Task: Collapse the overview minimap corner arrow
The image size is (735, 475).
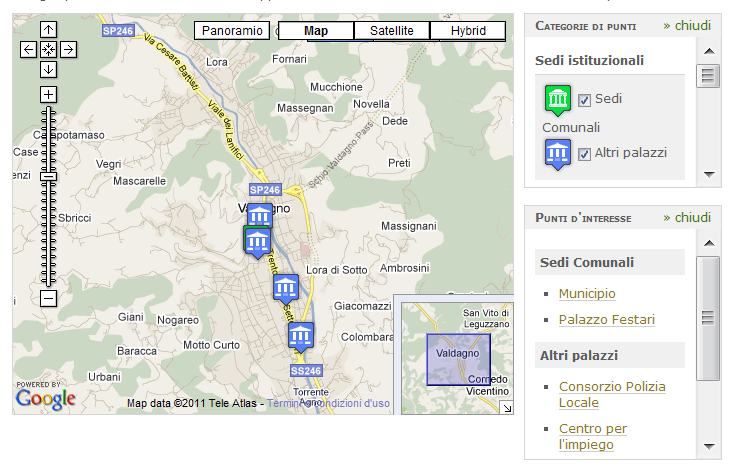Action: tap(506, 407)
